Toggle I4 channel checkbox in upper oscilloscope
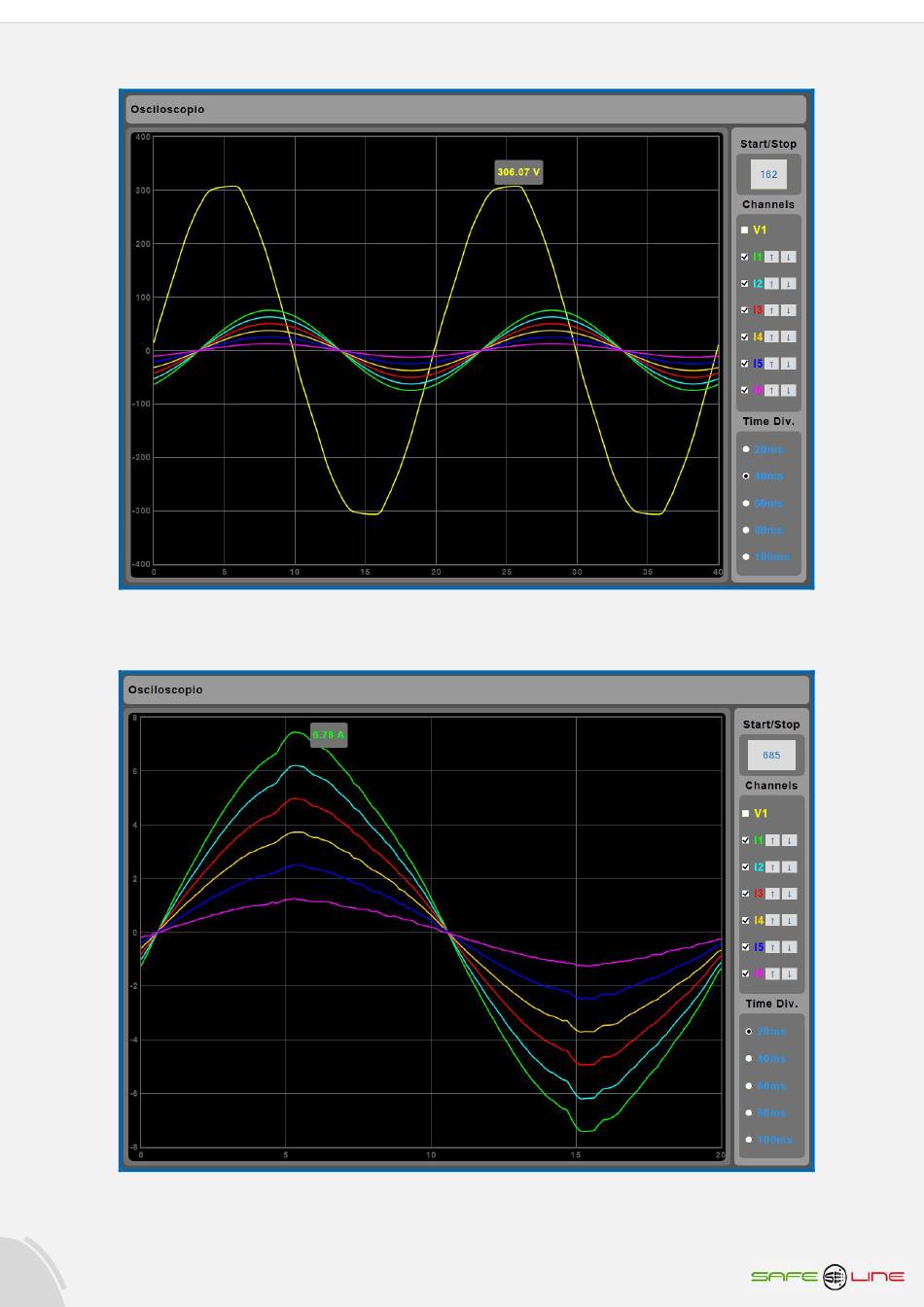This screenshot has height=1307, width=924. (x=745, y=336)
